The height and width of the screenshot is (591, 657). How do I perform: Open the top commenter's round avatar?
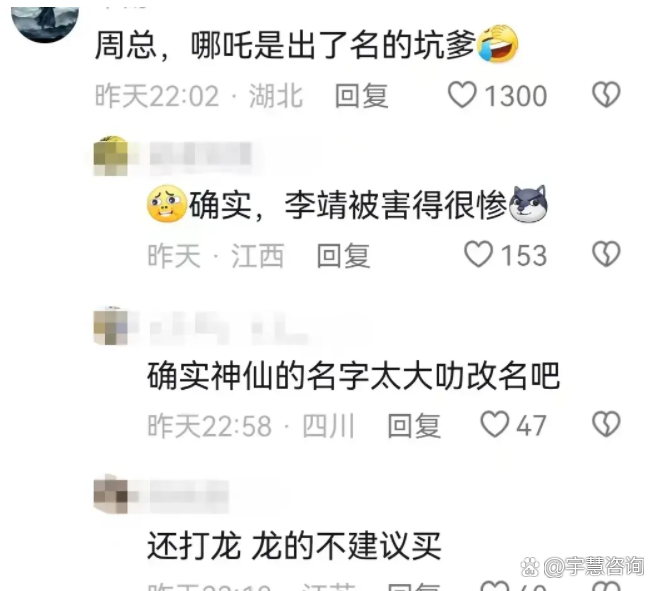45,23
